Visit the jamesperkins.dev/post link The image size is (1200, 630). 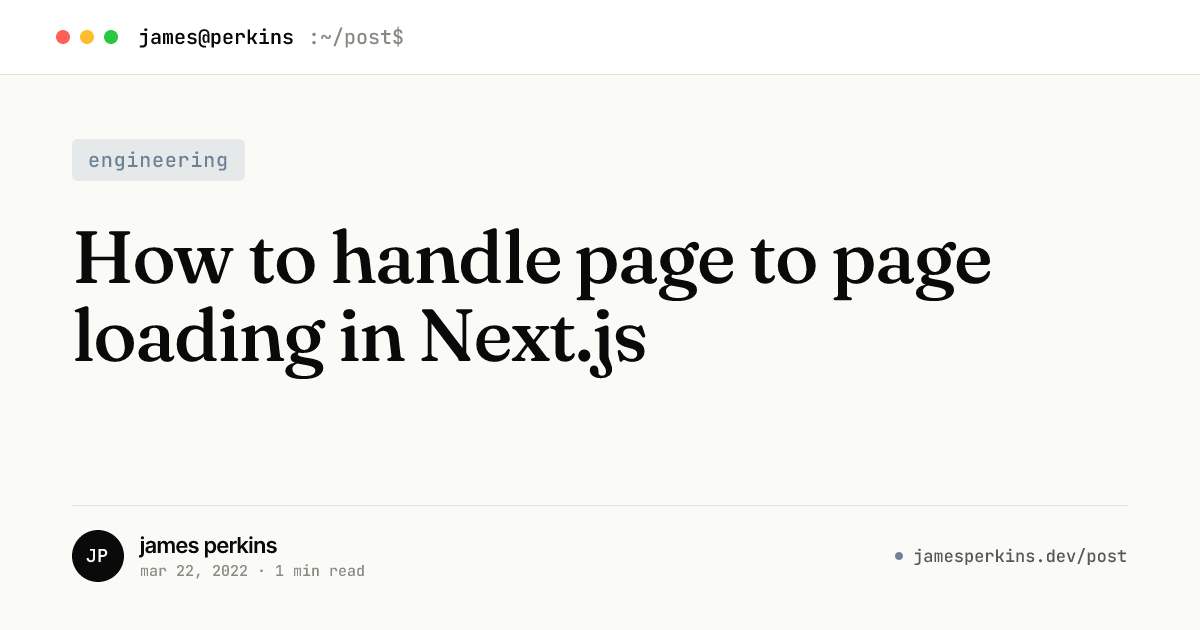pyautogui.click(x=1020, y=556)
